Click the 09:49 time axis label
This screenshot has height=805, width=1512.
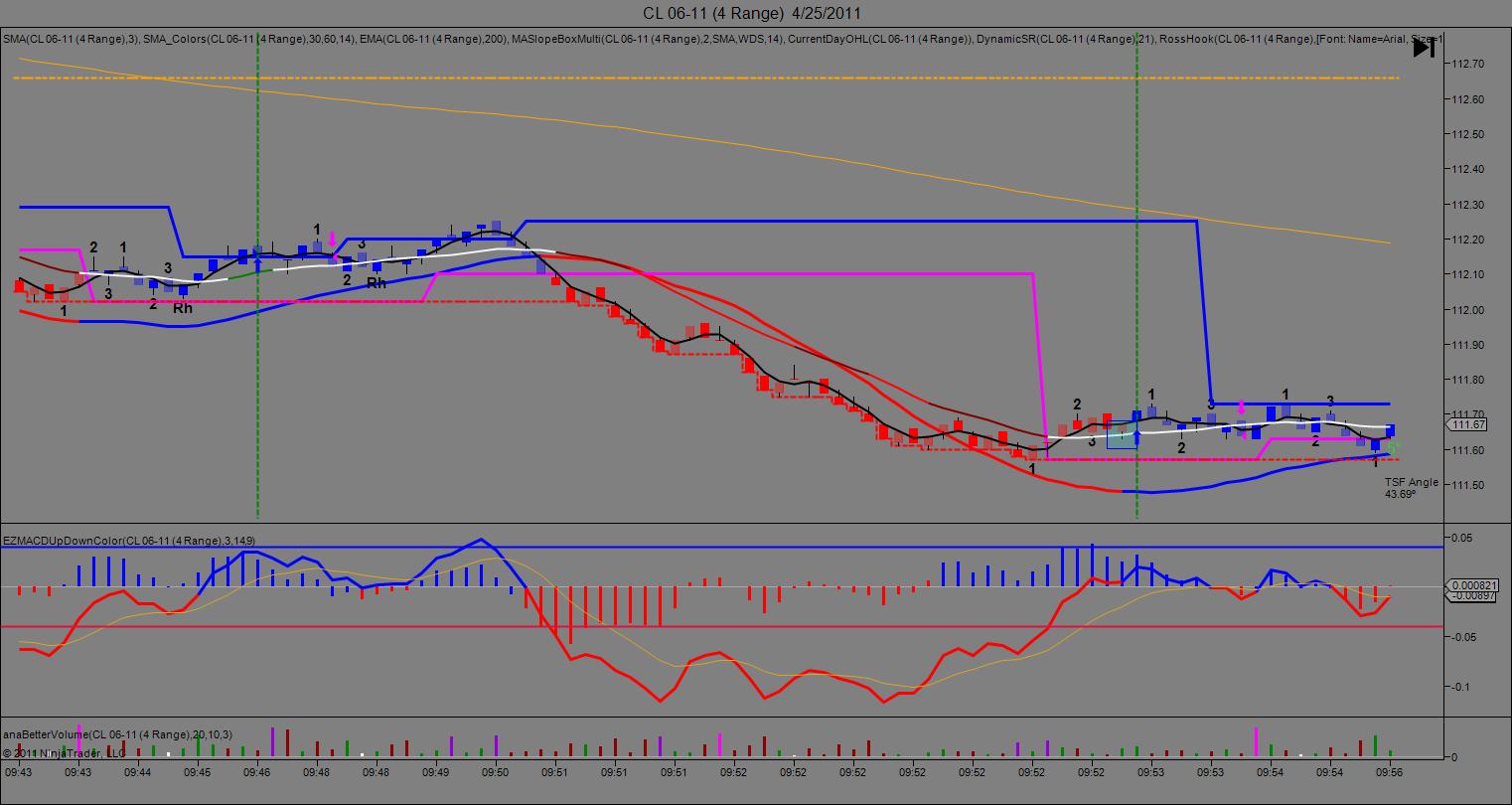pos(436,771)
